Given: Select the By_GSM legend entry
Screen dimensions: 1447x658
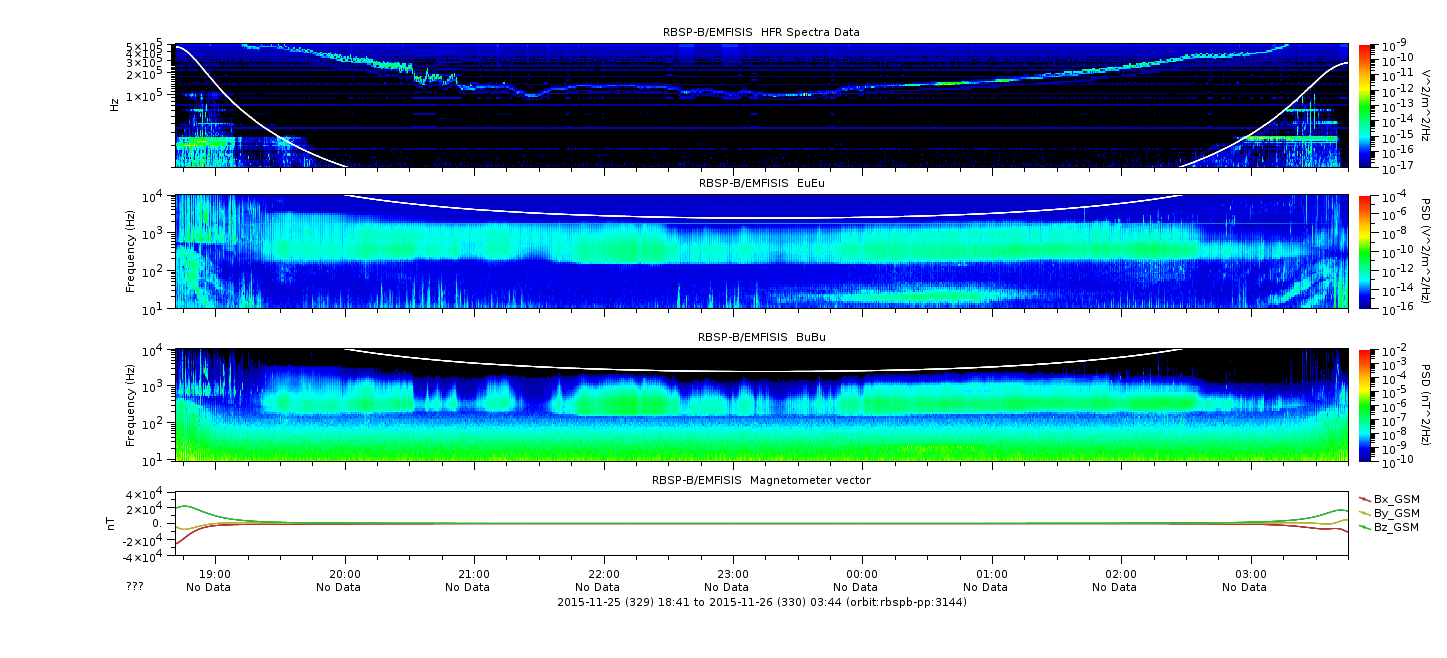Looking at the screenshot, I should click(x=1389, y=513).
